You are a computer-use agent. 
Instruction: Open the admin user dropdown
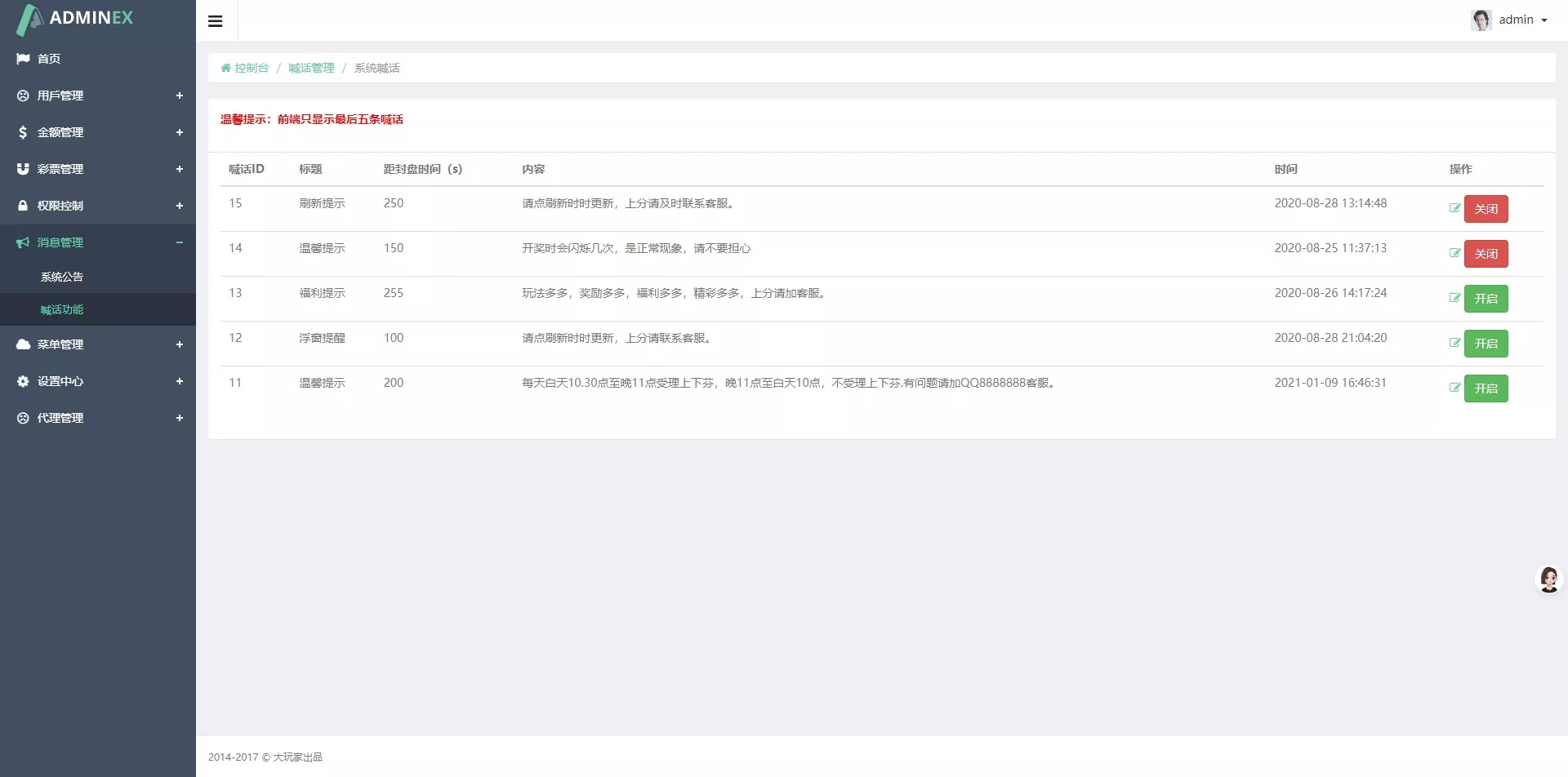click(x=1510, y=20)
